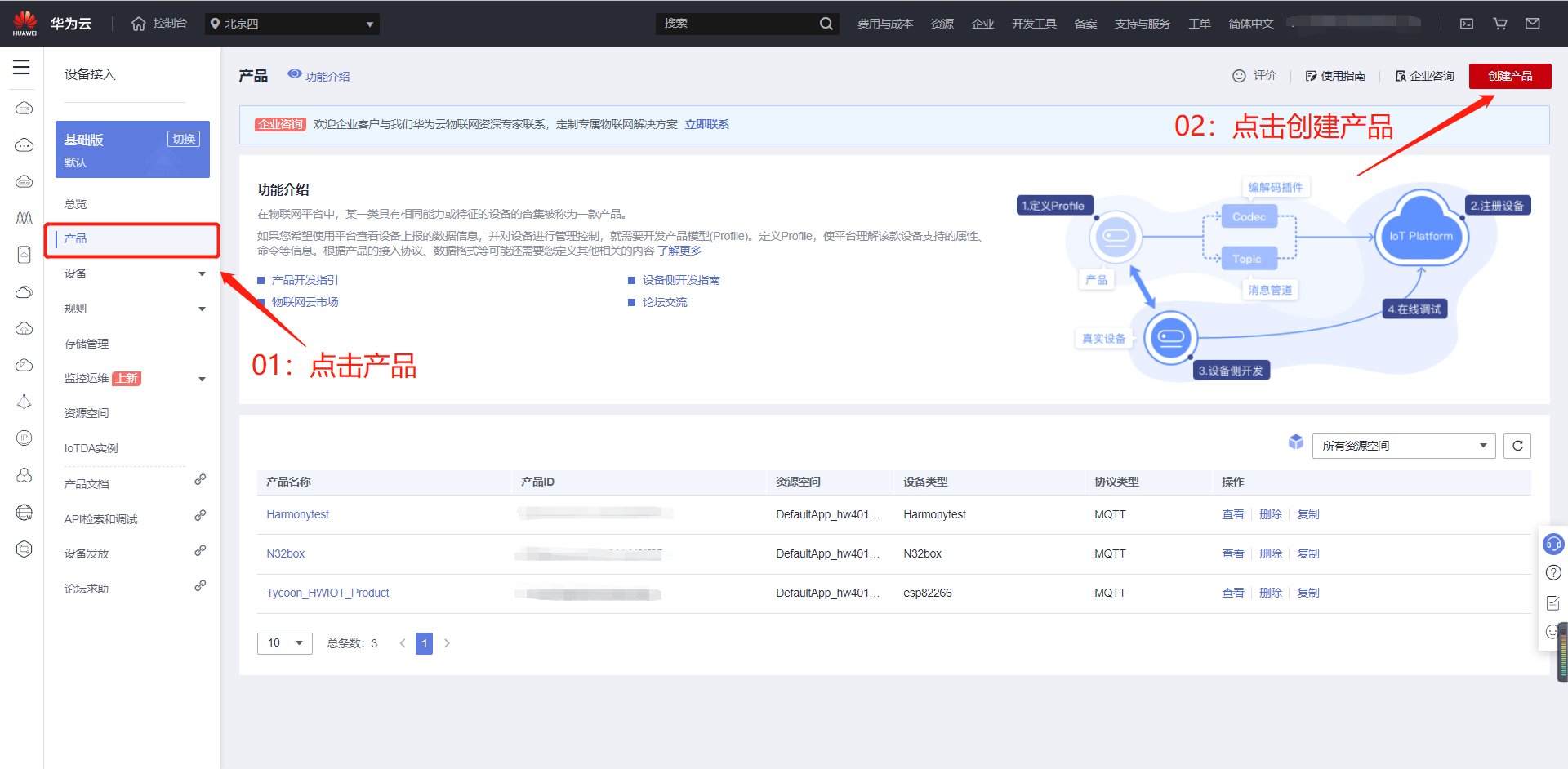Click 查看 for the N32box row
The image size is (1568, 769).
click(x=1233, y=553)
